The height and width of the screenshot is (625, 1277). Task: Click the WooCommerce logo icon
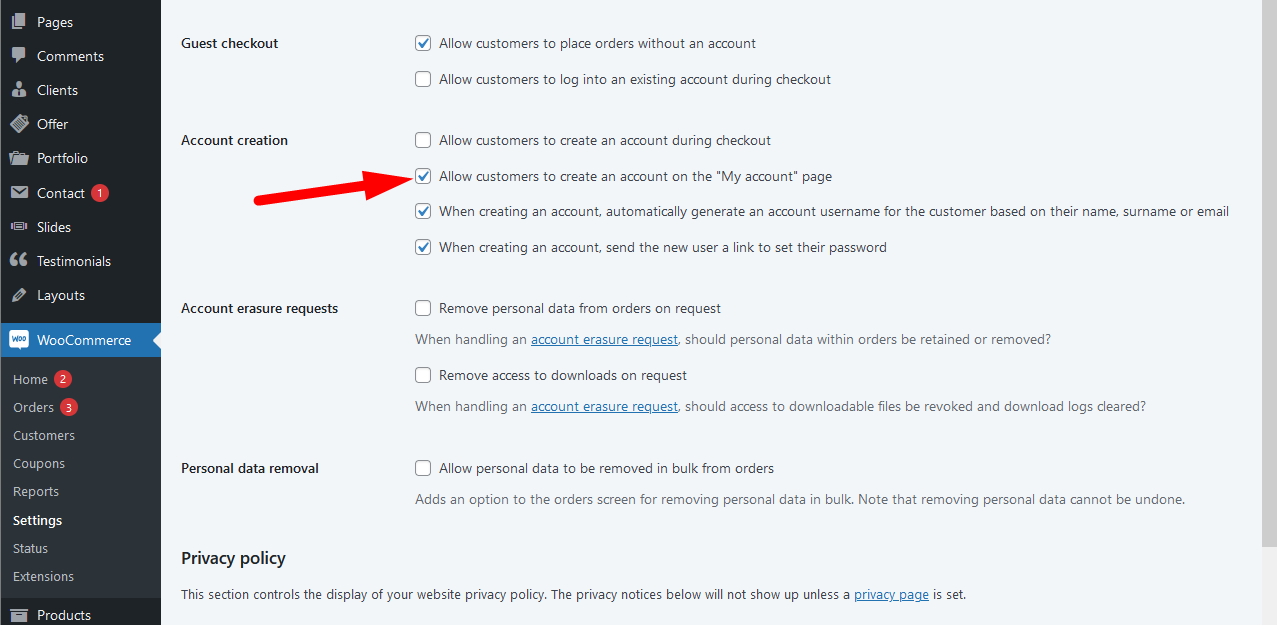pyautogui.click(x=19, y=340)
